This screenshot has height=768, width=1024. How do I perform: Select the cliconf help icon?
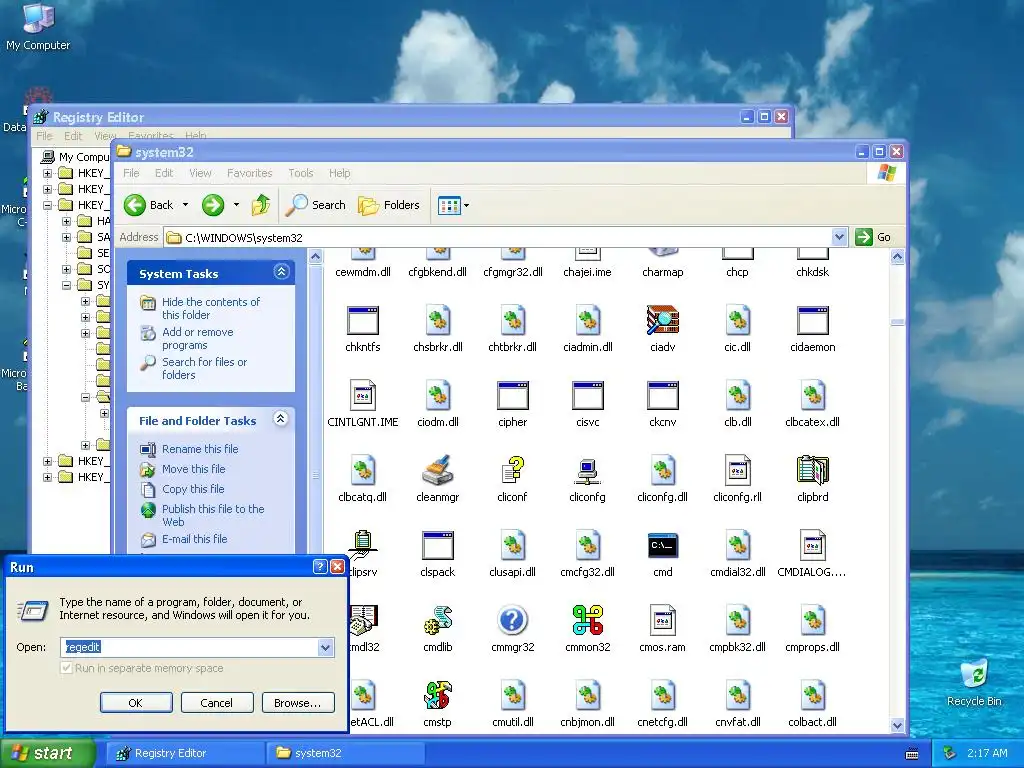point(513,470)
